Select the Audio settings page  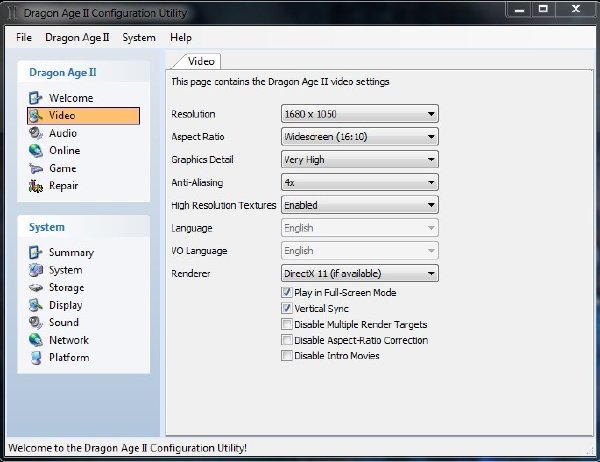pyautogui.click(x=63, y=133)
